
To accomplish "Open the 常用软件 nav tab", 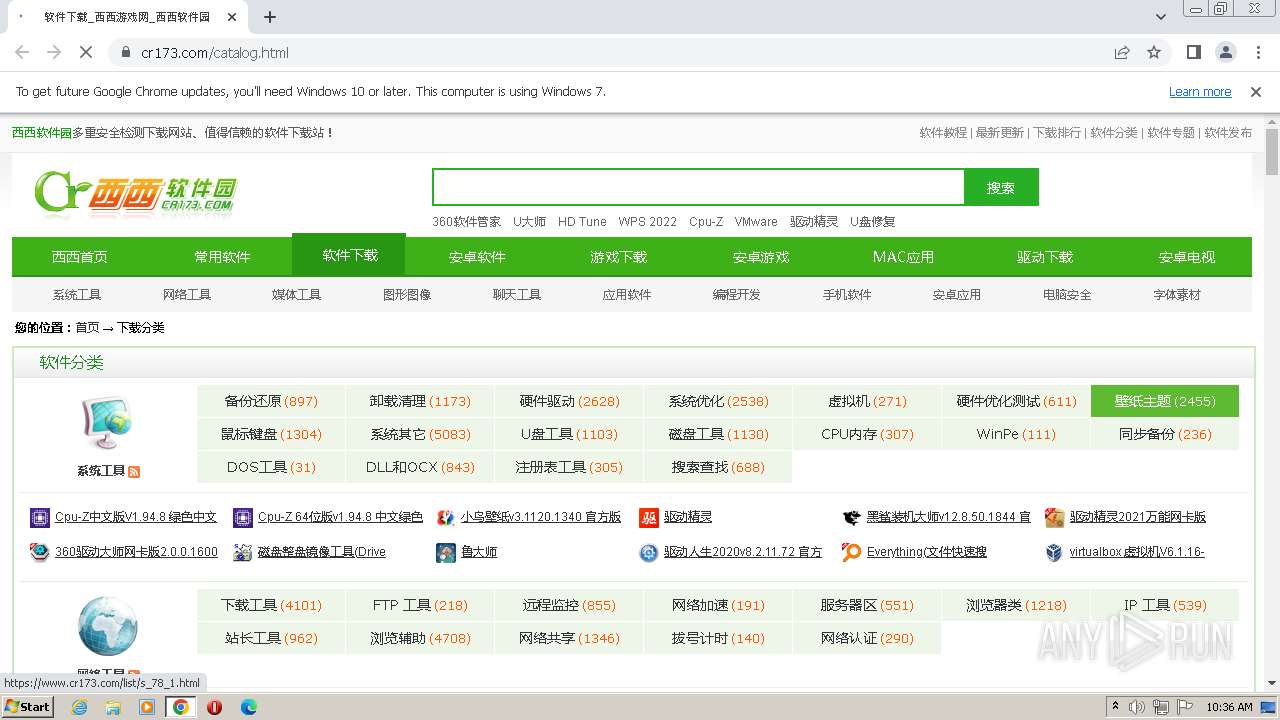I will (222, 257).
